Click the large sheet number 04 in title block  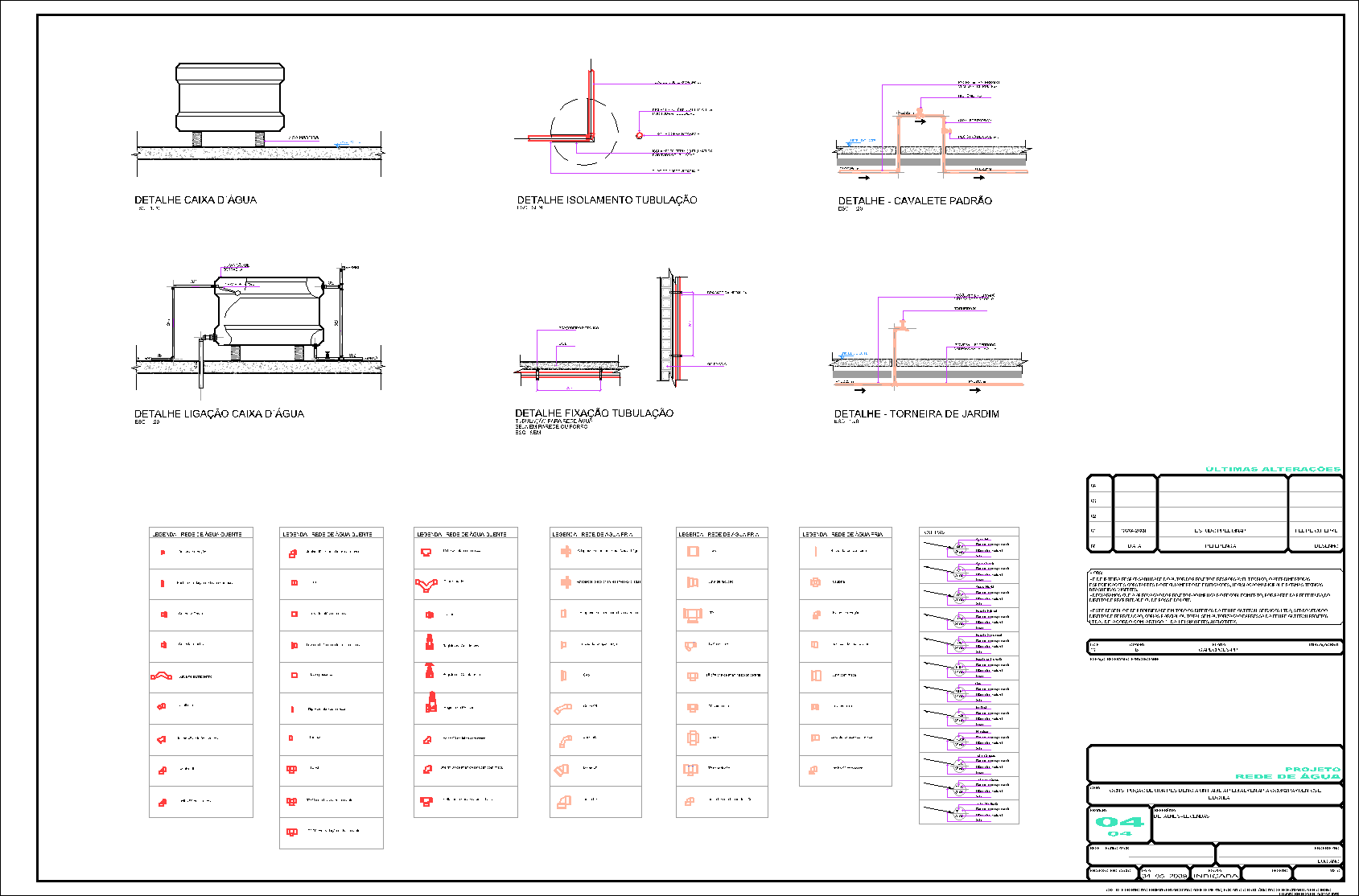pyautogui.click(x=1119, y=821)
